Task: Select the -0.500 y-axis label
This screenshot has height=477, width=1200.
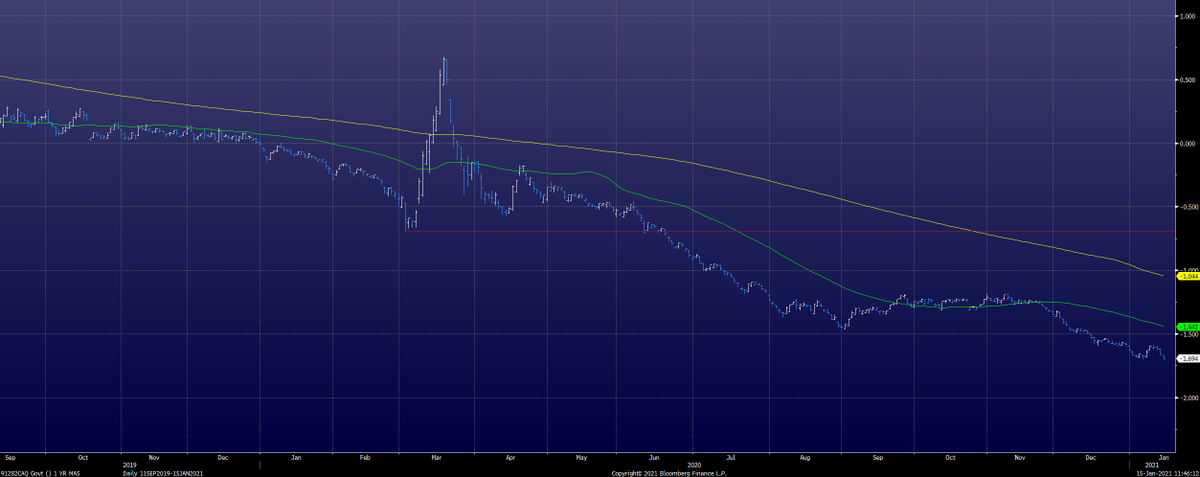Action: coord(1188,207)
